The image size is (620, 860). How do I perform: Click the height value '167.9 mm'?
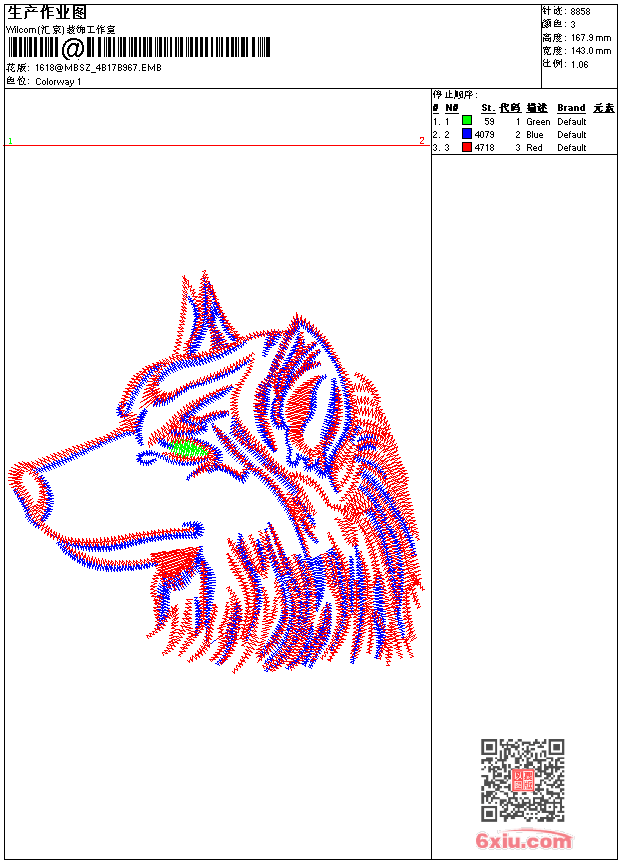click(x=591, y=38)
